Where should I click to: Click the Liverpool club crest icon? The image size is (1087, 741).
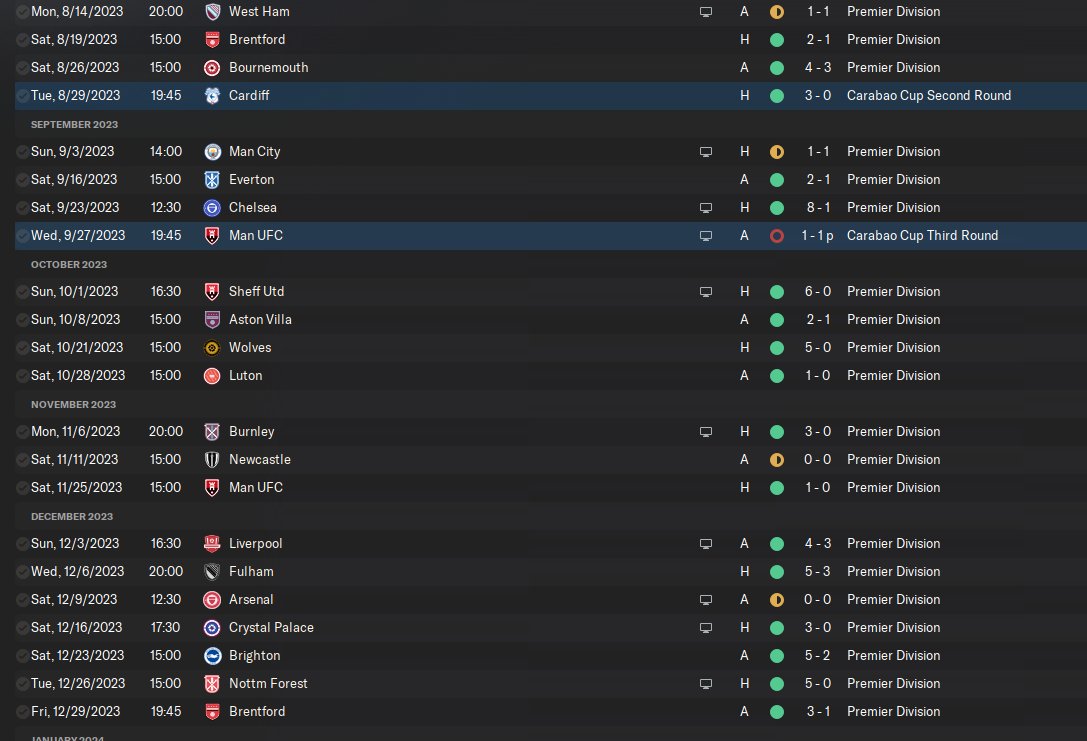(x=212, y=544)
